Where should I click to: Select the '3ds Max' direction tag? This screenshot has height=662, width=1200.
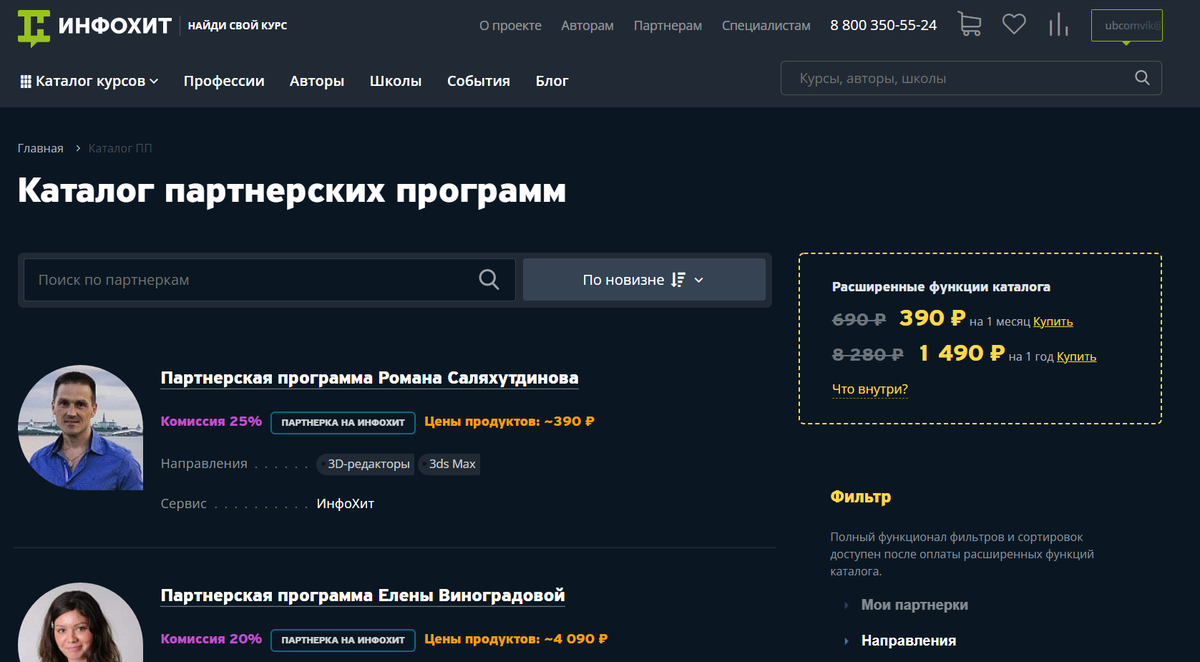click(452, 464)
